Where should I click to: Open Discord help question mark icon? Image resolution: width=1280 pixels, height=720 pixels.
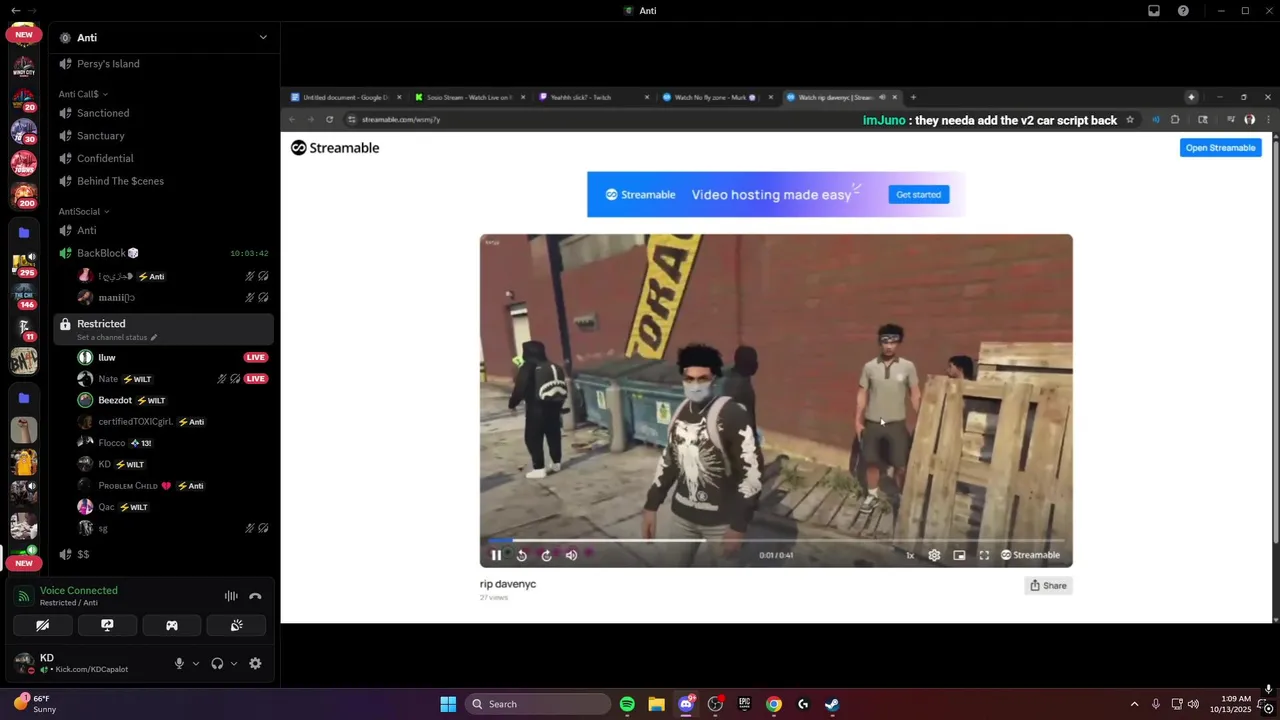click(1183, 11)
